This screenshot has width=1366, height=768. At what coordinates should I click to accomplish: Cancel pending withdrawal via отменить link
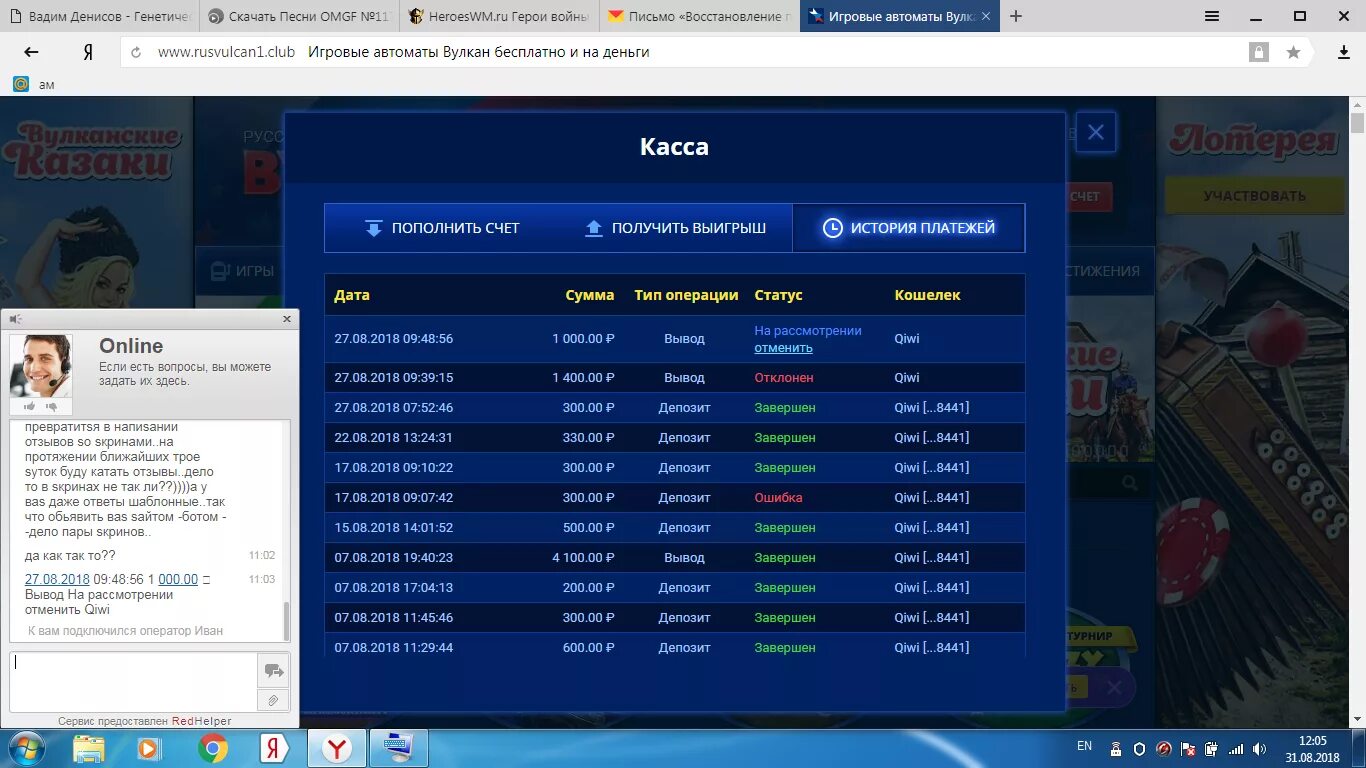(x=783, y=348)
